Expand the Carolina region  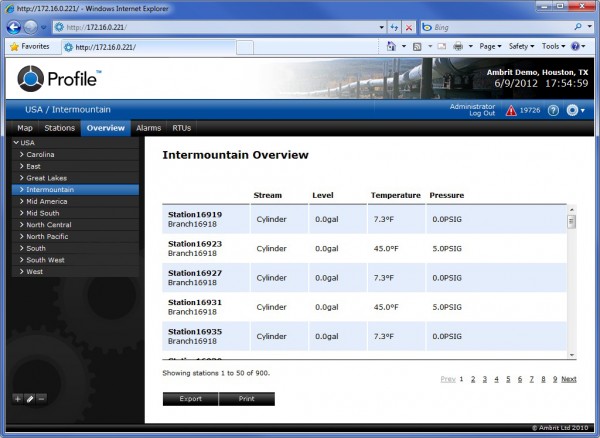(x=22, y=155)
